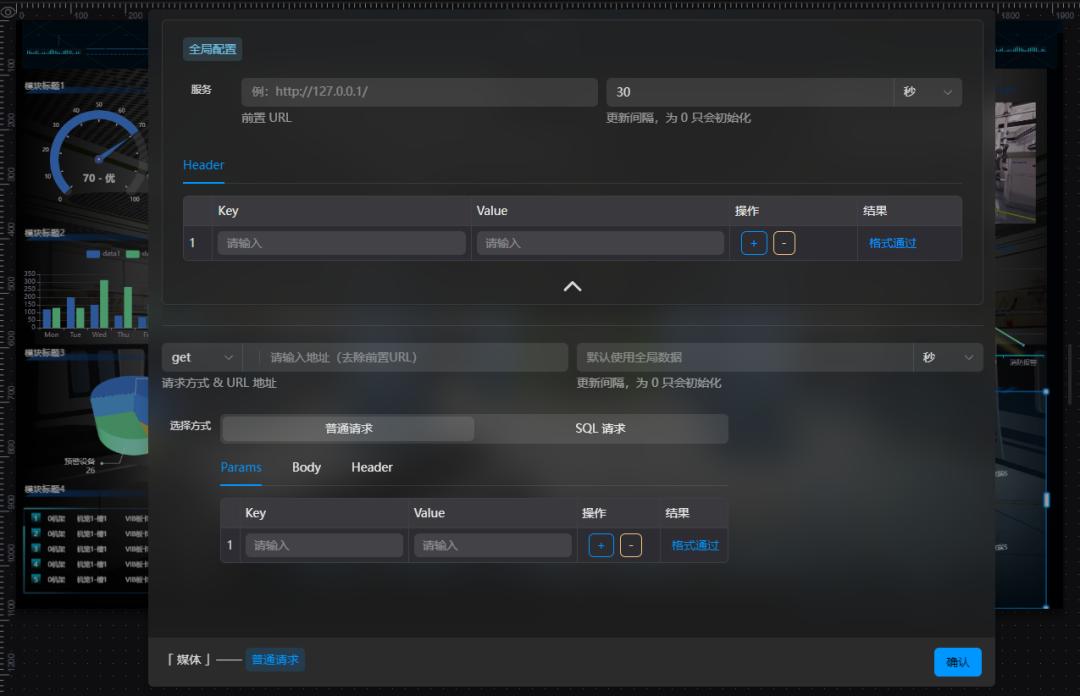Click the remove-row minus icon in global Header table

(783, 242)
